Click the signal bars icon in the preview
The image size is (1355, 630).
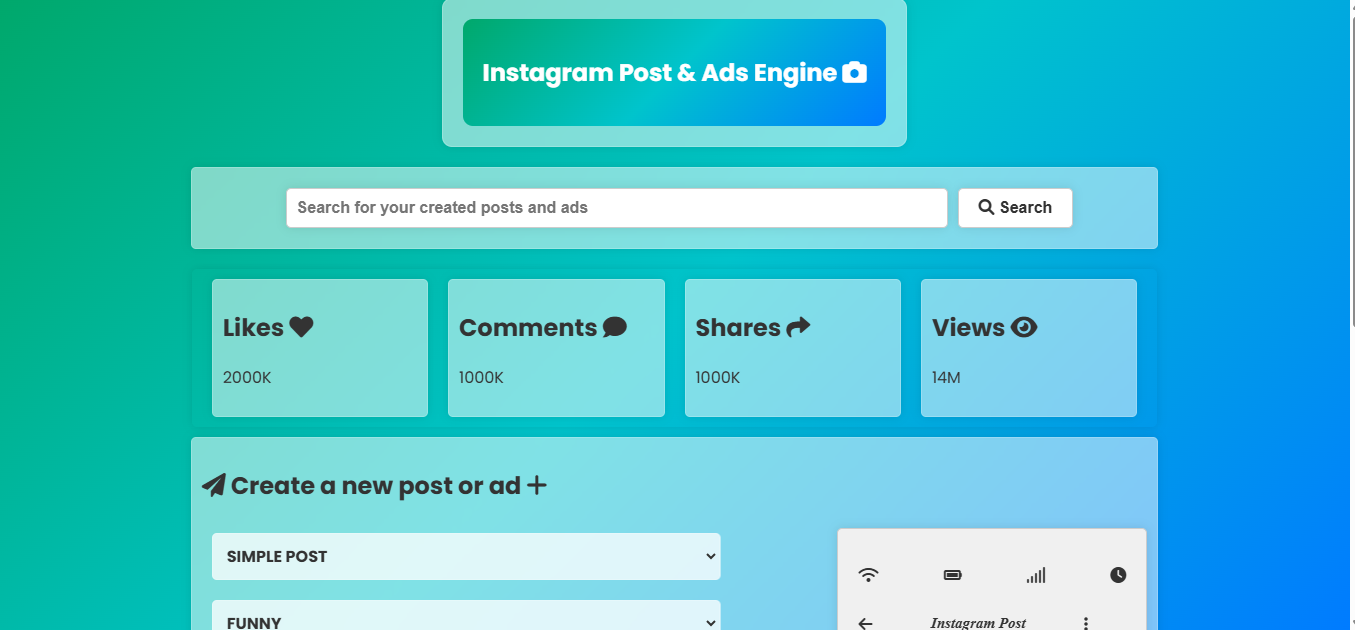tap(1036, 574)
